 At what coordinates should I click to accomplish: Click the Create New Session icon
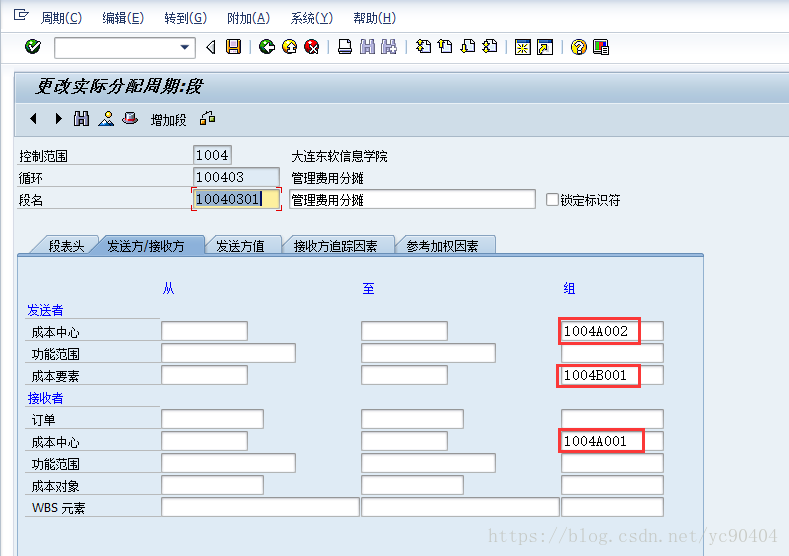(523, 47)
